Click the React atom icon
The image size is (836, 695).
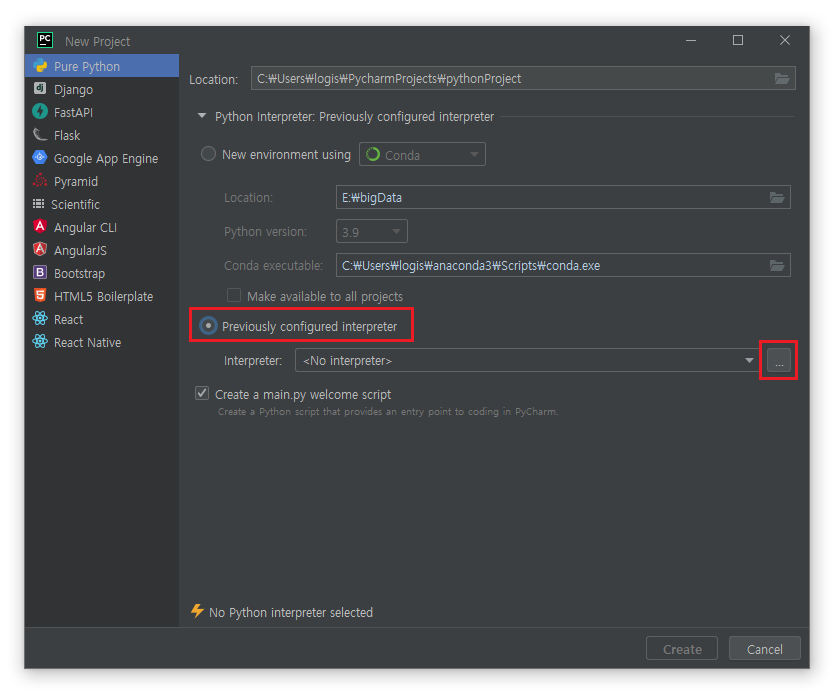[40, 318]
